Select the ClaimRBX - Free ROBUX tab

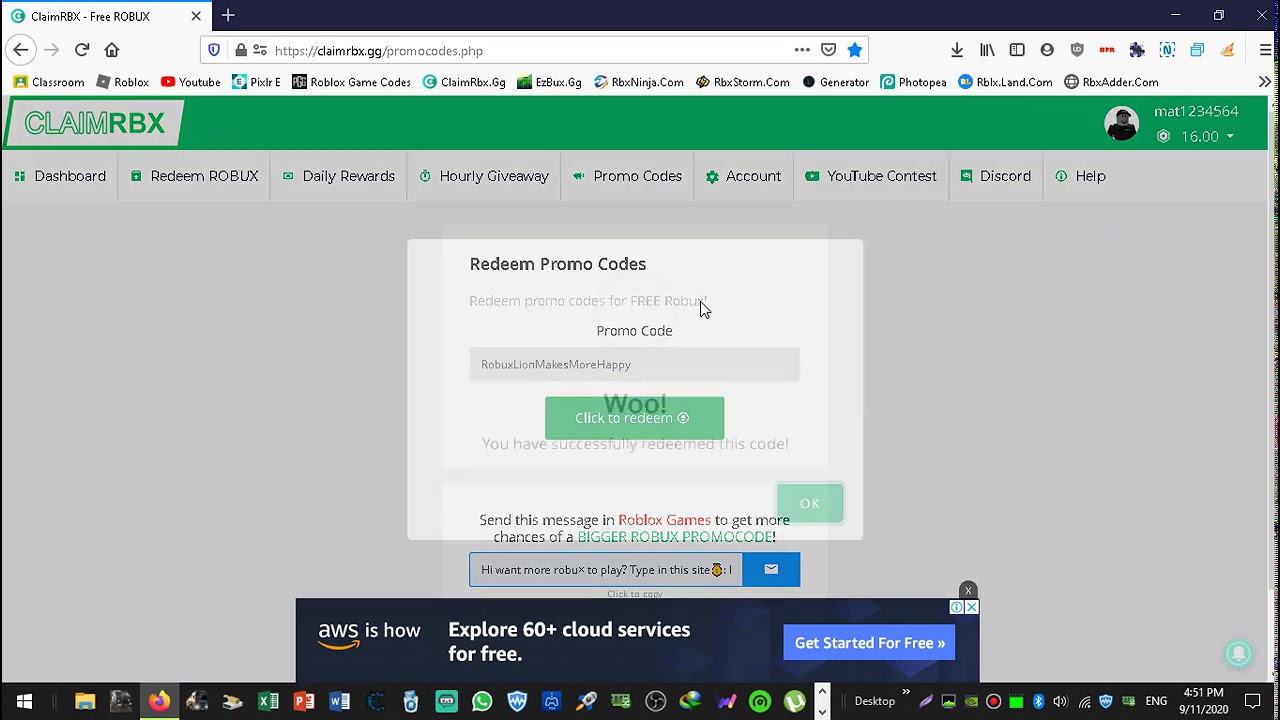(105, 16)
